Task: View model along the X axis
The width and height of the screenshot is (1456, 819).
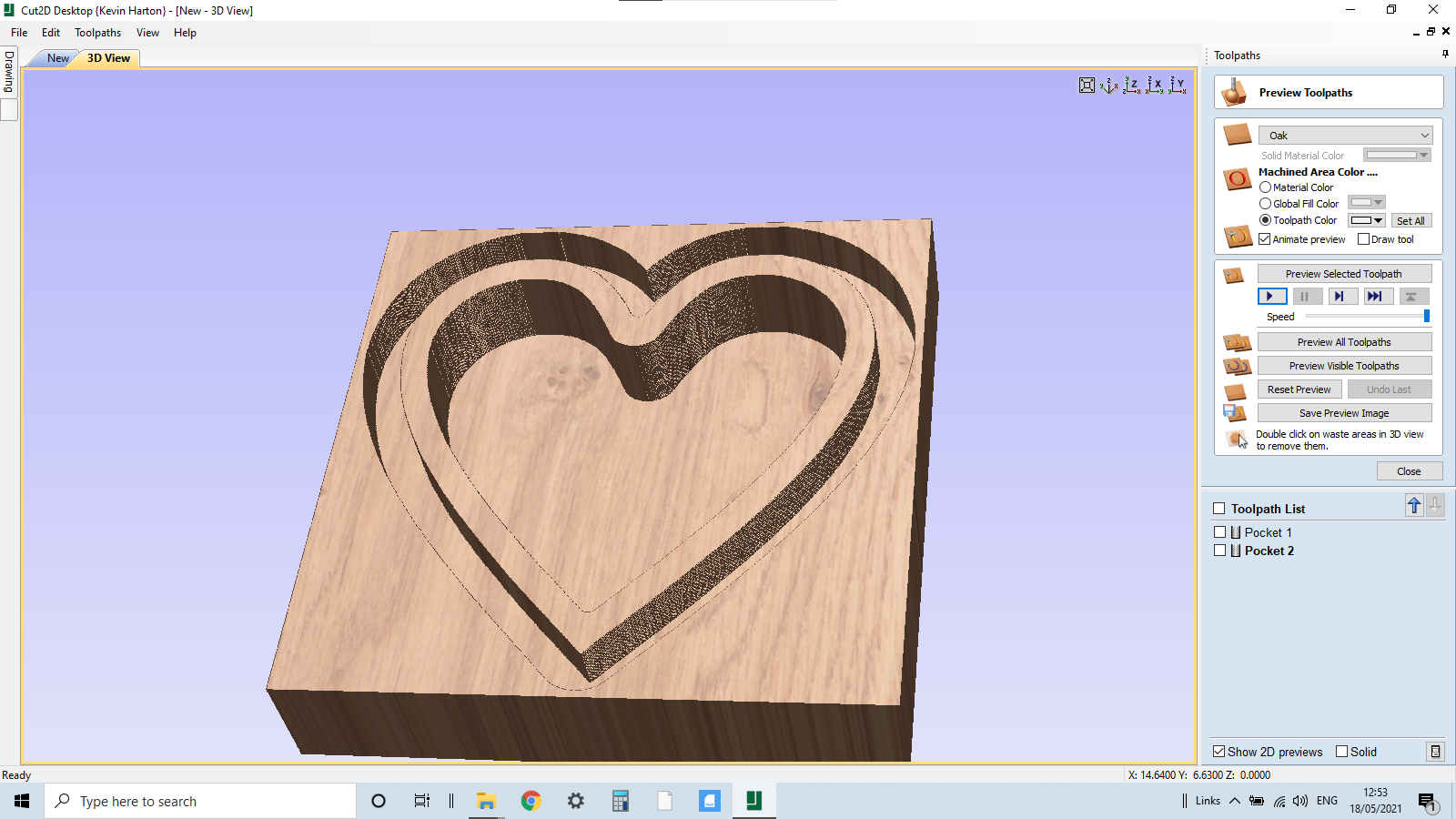Action: 1154,86
